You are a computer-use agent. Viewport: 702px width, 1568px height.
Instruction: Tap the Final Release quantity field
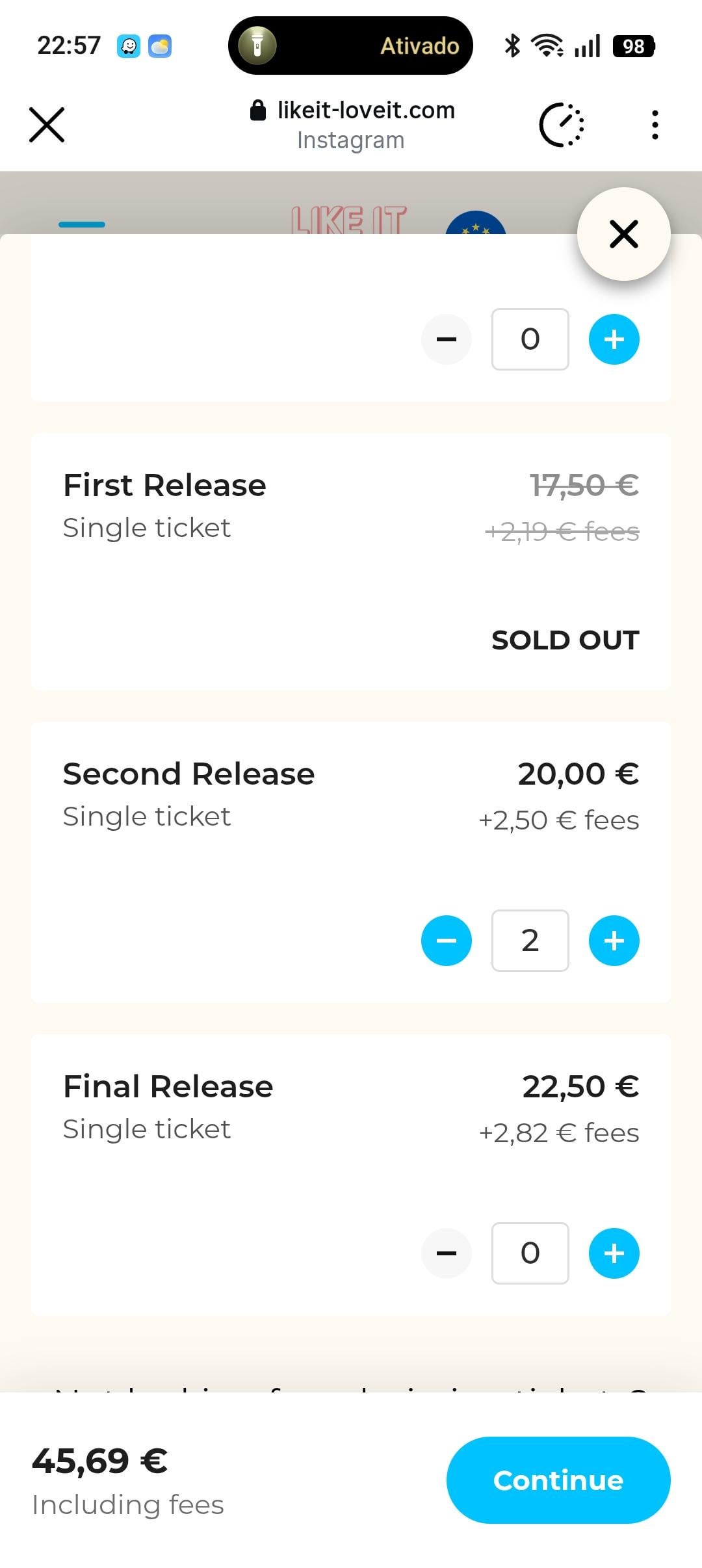(x=530, y=1253)
